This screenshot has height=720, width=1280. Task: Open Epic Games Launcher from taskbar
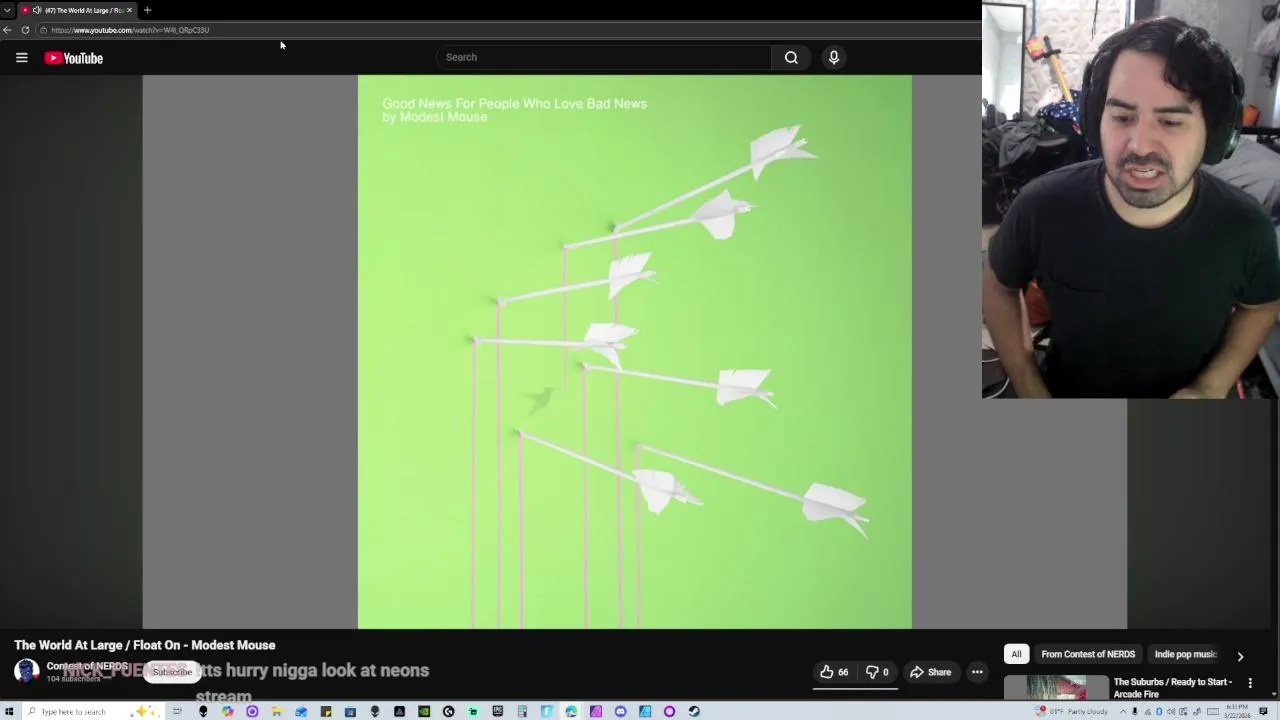497,711
